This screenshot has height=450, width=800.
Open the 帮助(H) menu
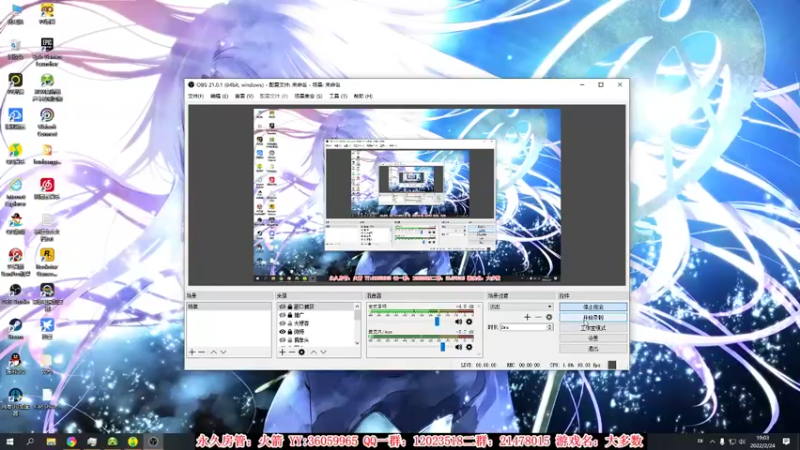[x=363, y=96]
